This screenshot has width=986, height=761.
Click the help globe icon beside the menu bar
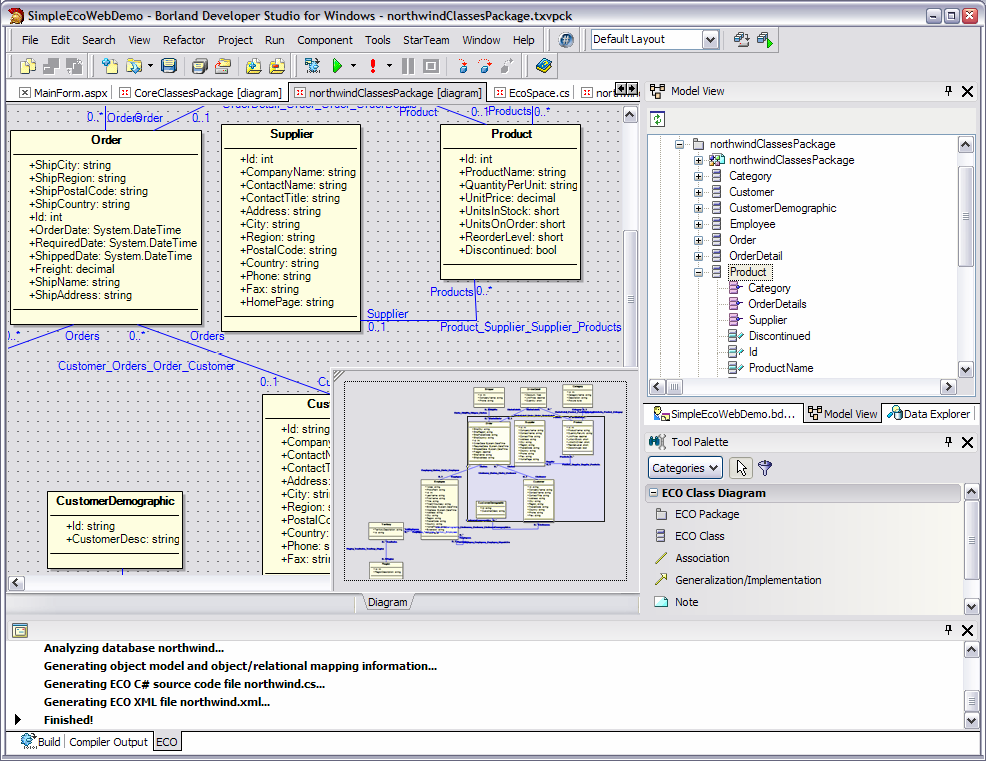[x=566, y=40]
